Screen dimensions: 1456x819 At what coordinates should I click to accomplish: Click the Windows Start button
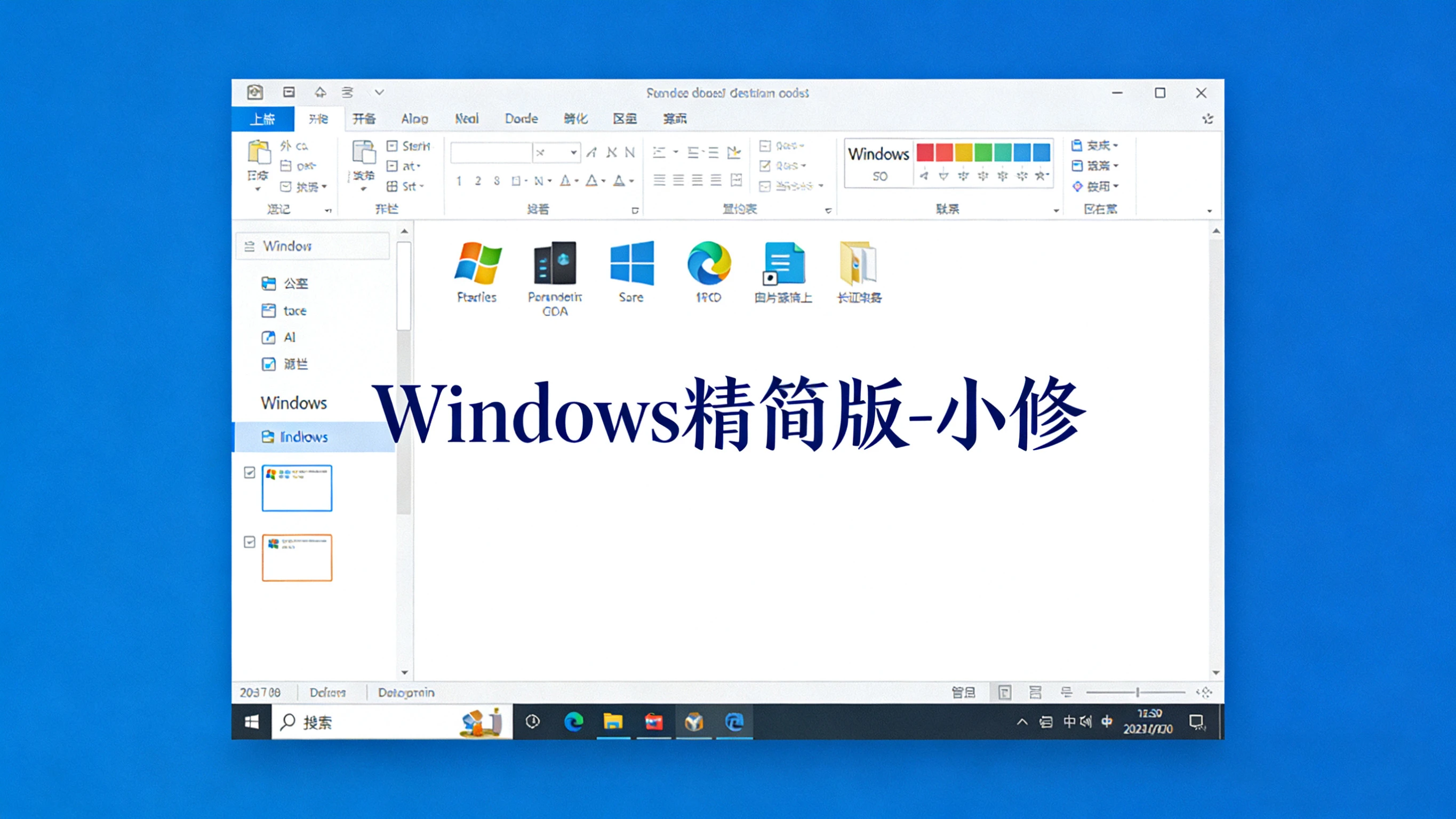pyautogui.click(x=252, y=722)
